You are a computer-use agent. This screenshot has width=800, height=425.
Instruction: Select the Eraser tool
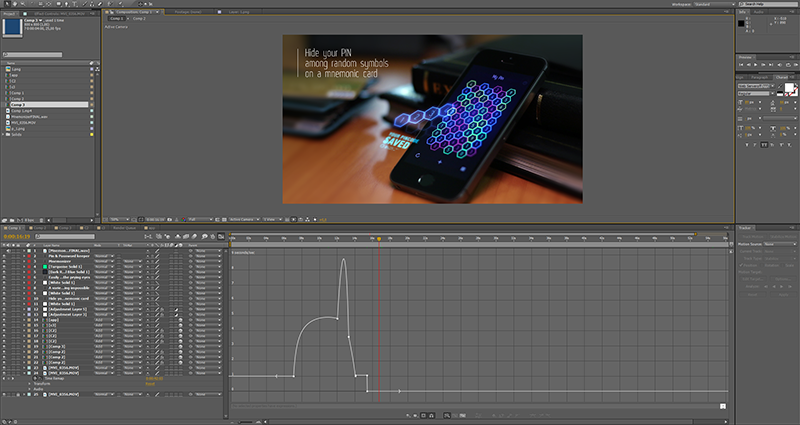(100, 4)
